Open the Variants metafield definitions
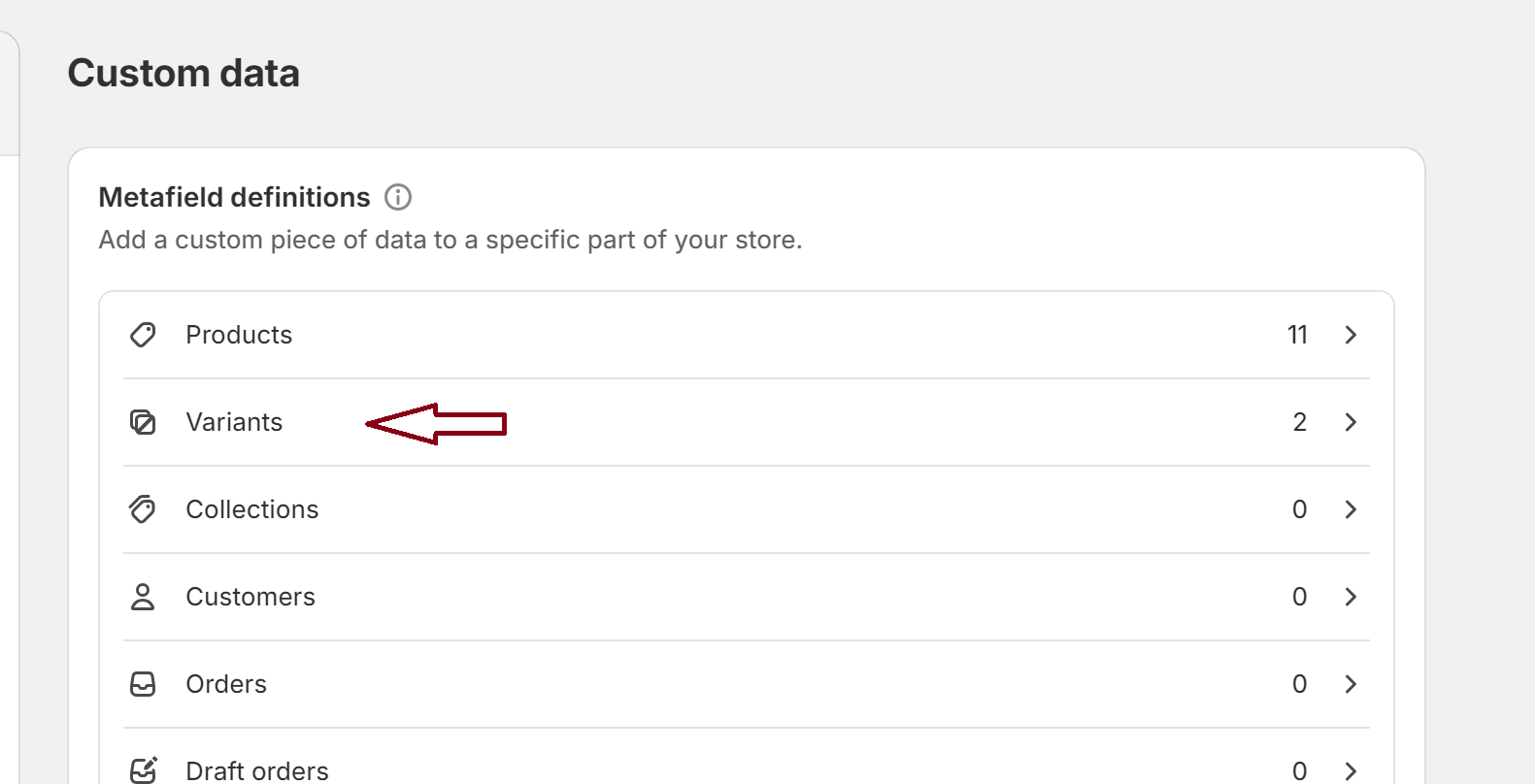Viewport: 1535px width, 784px height. coord(234,422)
